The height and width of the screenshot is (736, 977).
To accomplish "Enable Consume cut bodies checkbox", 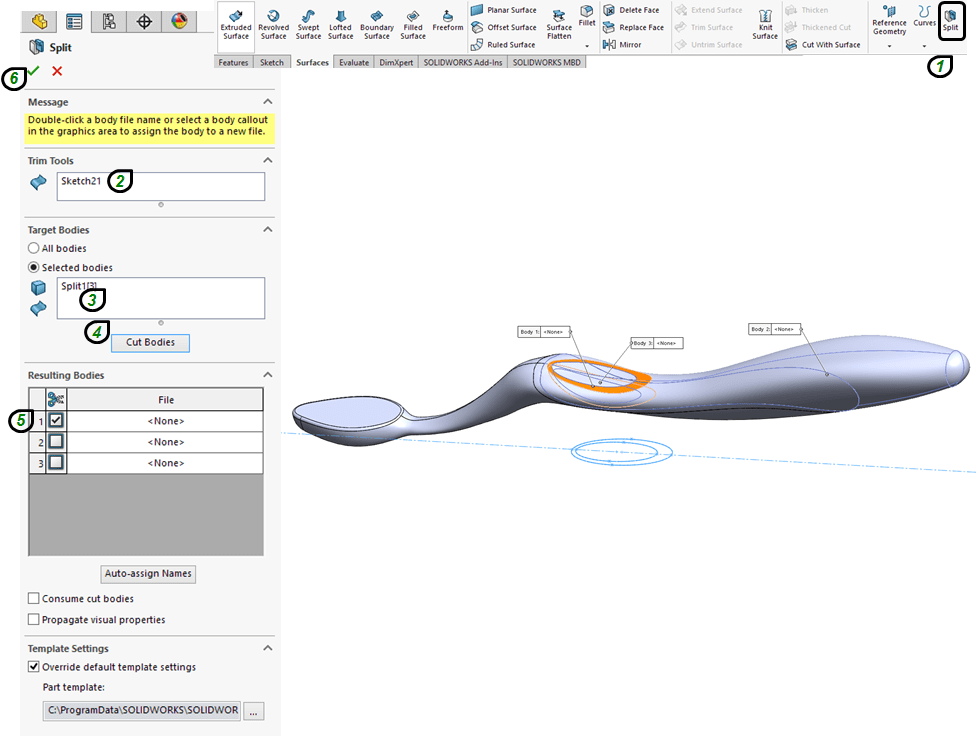I will pyautogui.click(x=34, y=599).
